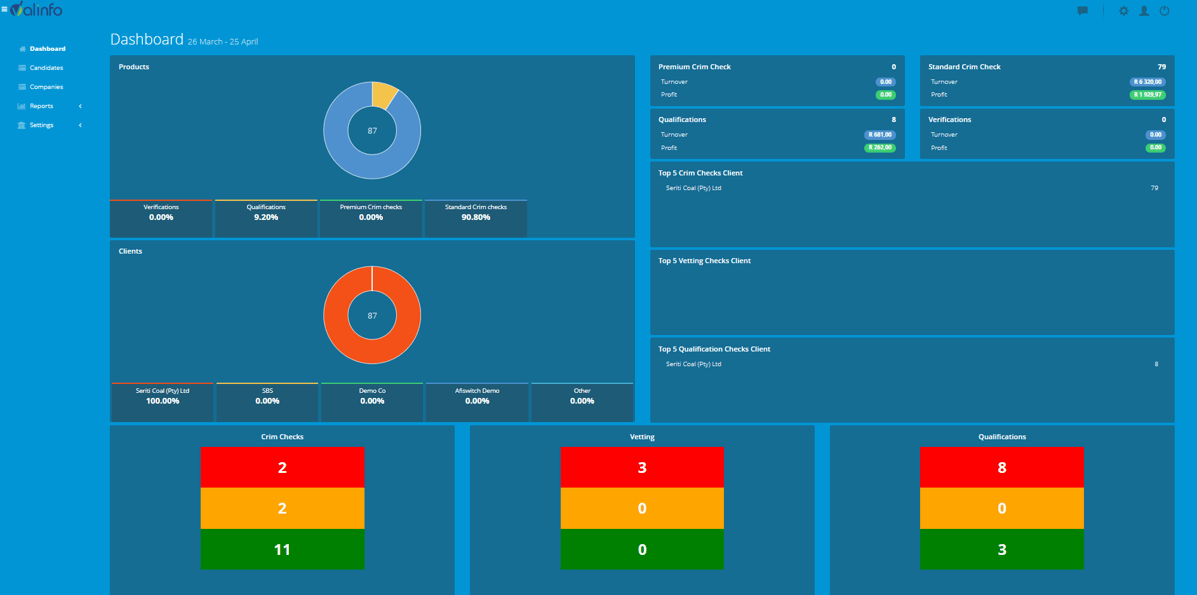Click the Settings sidebar label
The height and width of the screenshot is (595, 1197).
click(x=42, y=125)
